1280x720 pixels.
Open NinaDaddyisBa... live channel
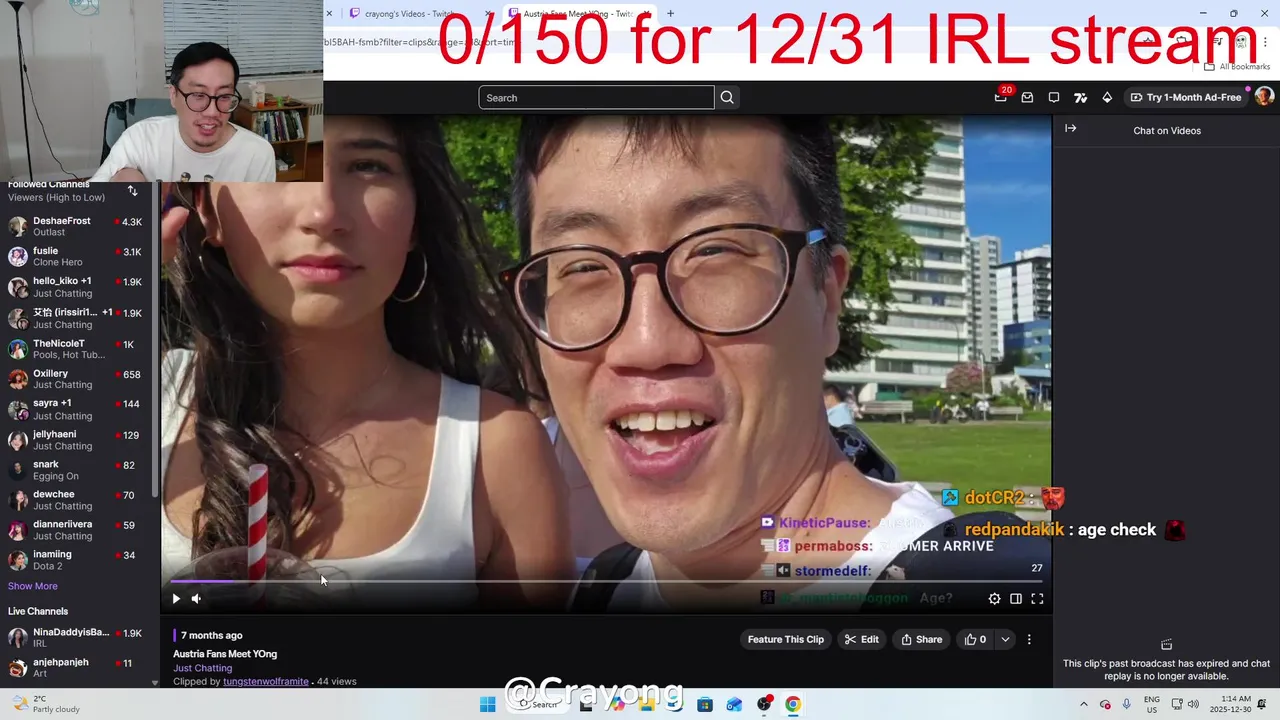[77, 637]
